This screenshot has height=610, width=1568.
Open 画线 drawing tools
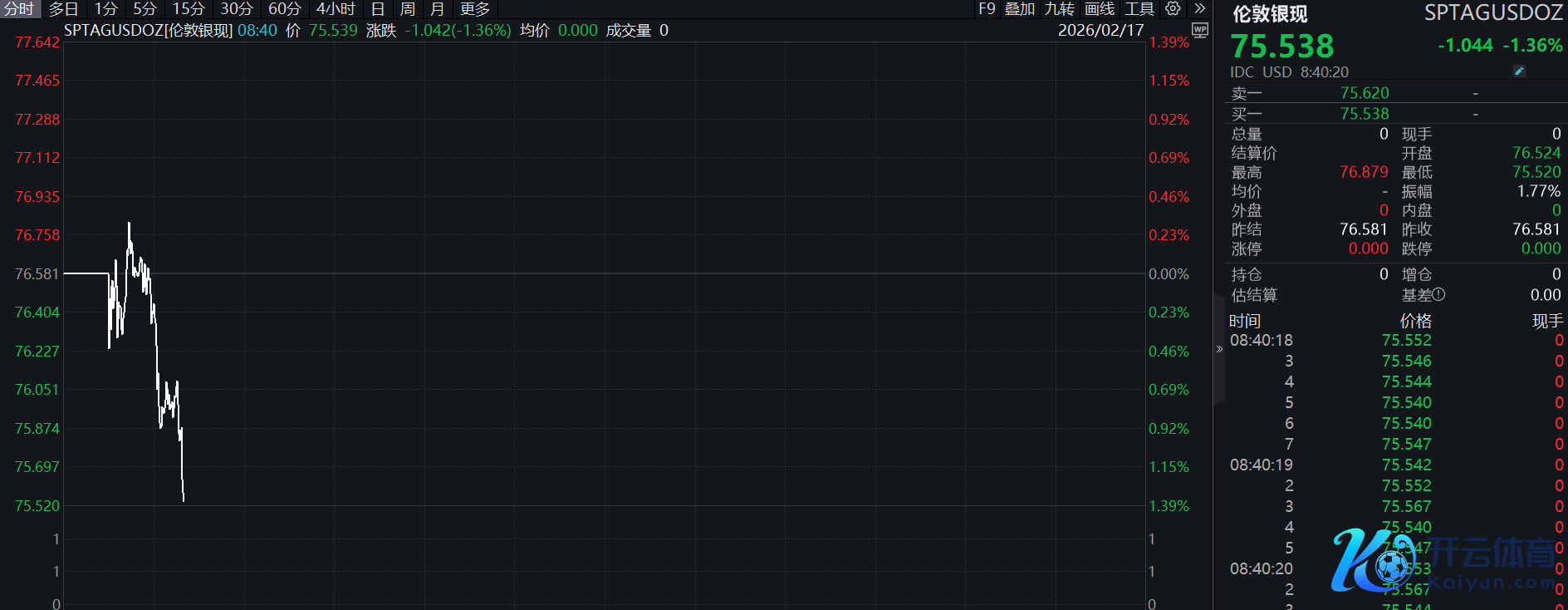(x=1100, y=9)
